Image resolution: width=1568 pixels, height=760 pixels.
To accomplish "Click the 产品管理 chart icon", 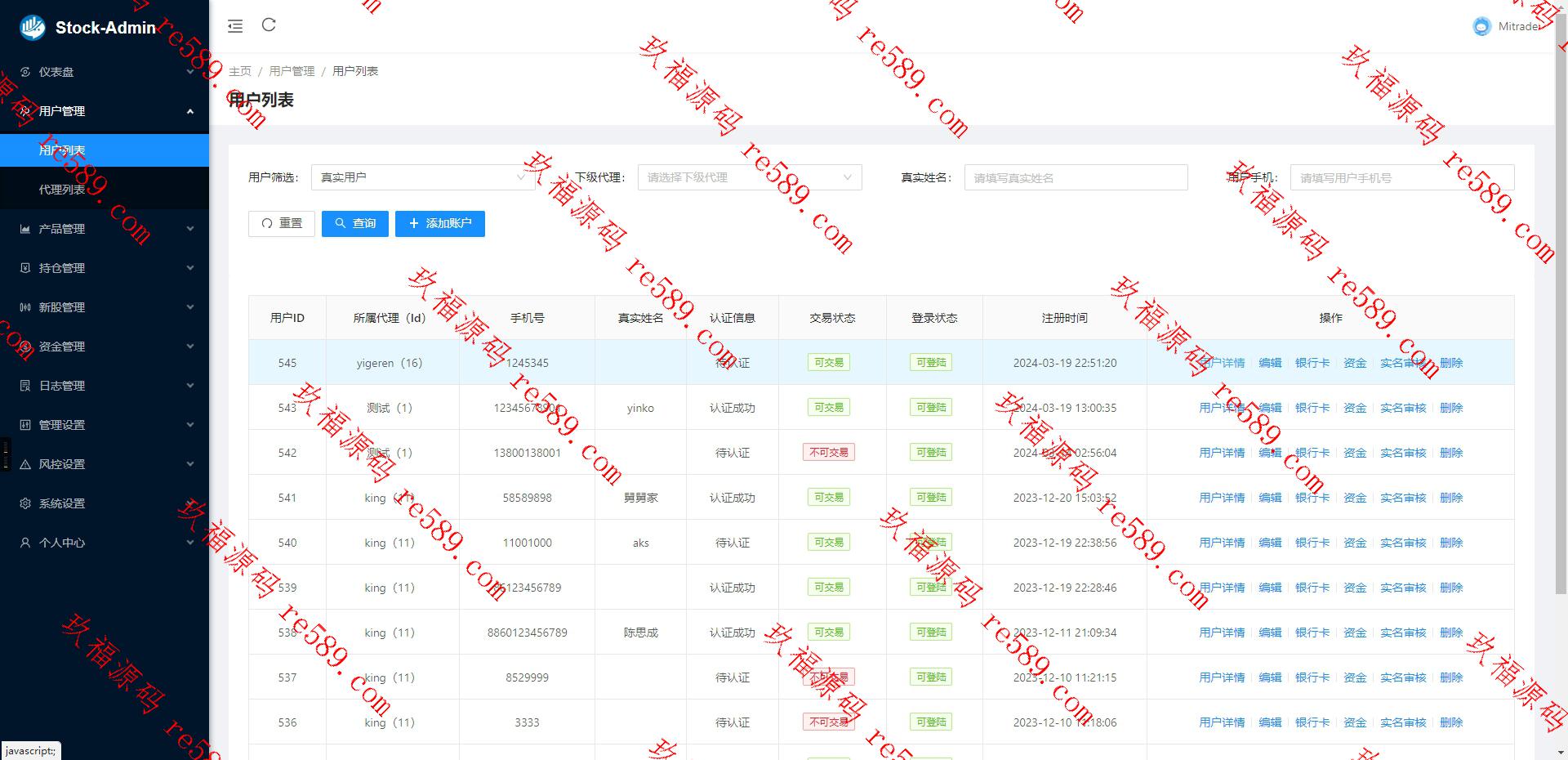I will (25, 229).
